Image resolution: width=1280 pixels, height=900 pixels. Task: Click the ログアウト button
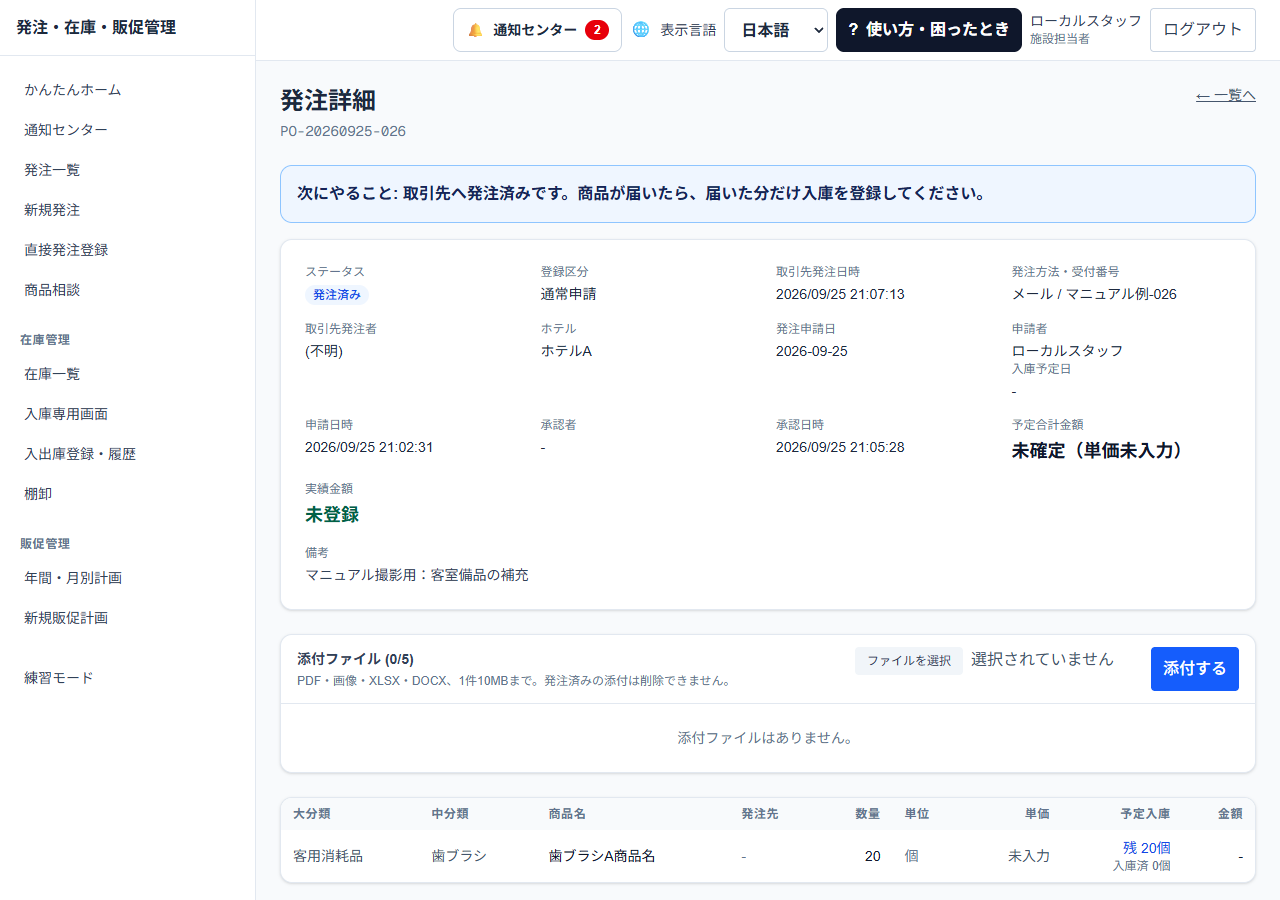point(1203,30)
